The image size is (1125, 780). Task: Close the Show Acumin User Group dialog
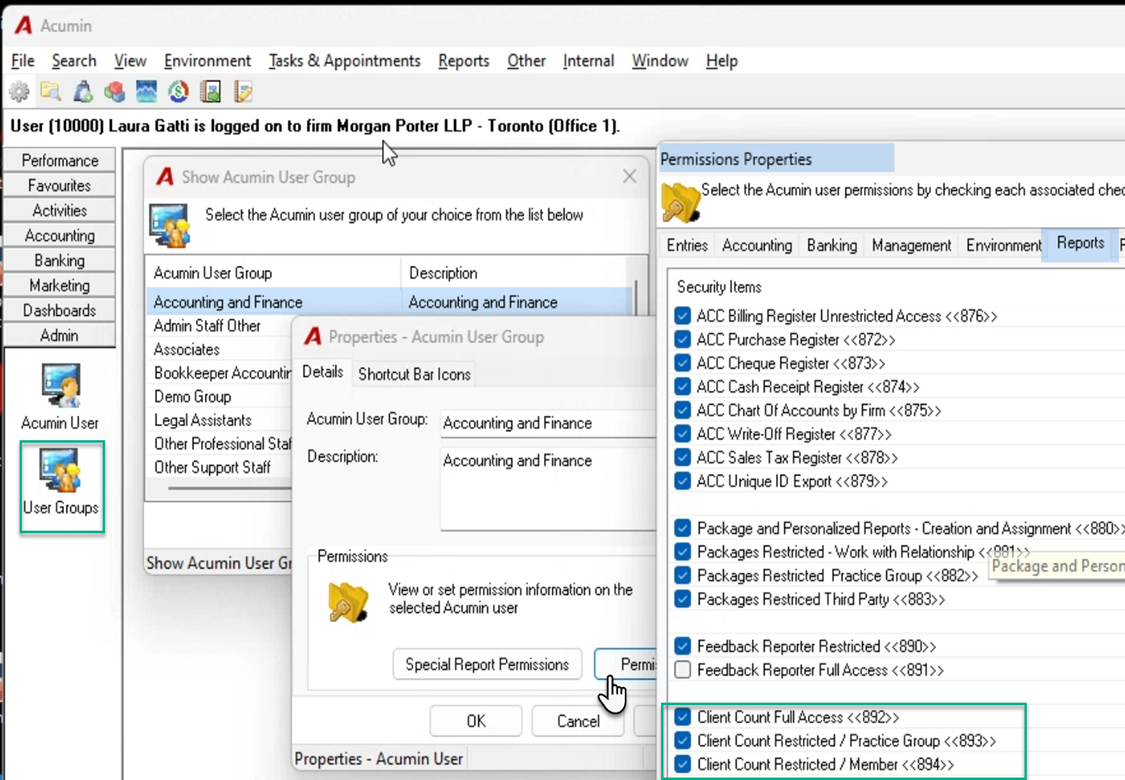pos(629,177)
